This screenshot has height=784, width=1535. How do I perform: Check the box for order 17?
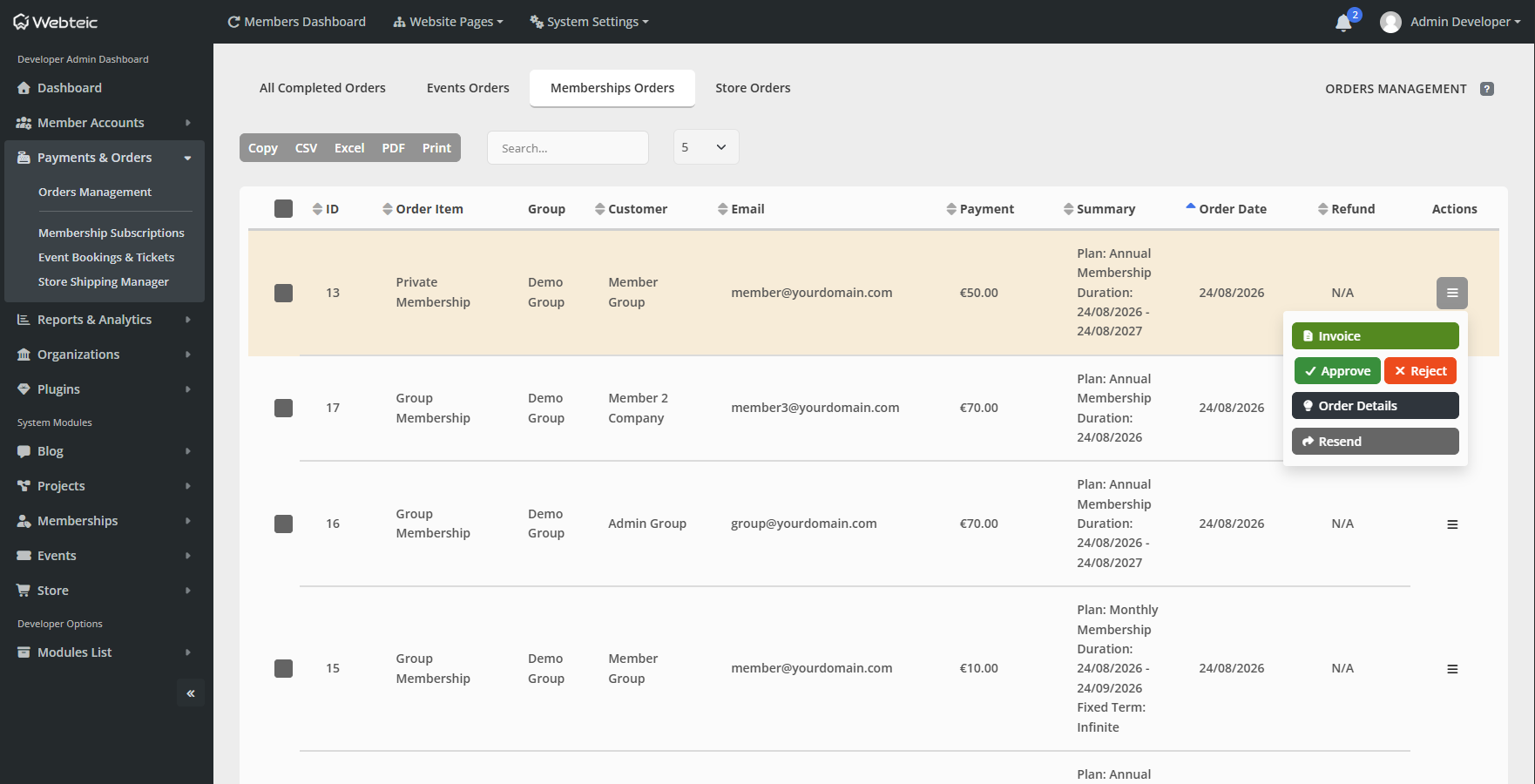(x=283, y=408)
